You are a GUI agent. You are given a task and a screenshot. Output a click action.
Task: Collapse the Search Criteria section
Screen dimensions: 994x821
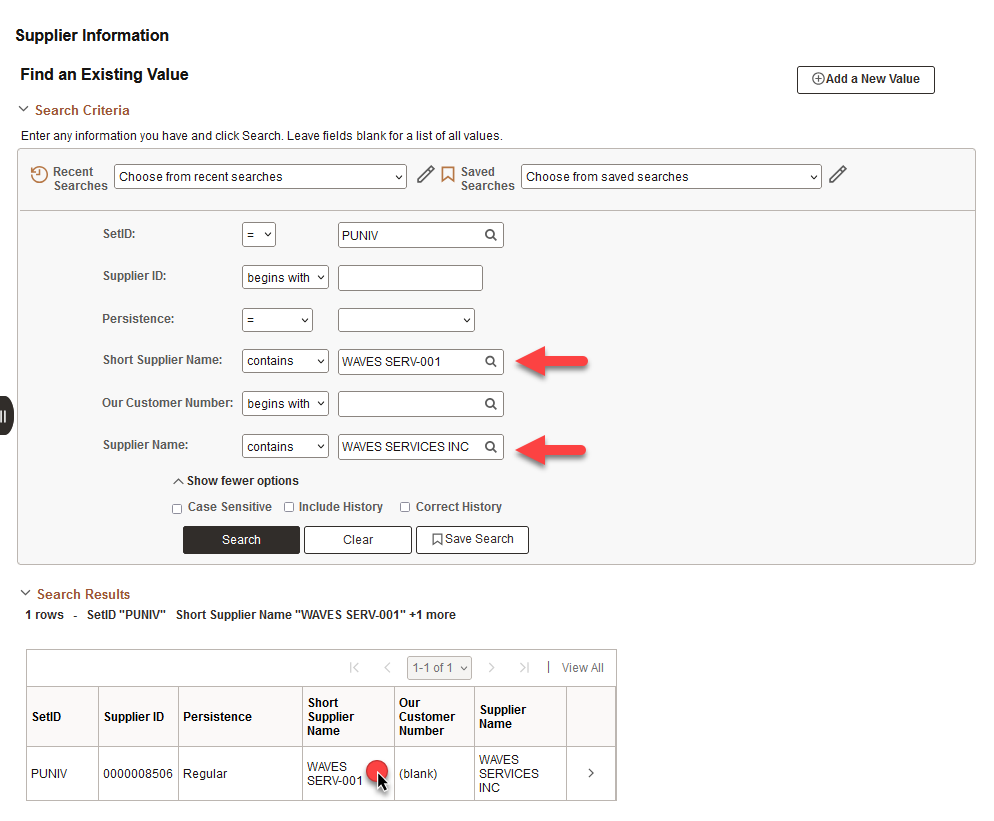(24, 110)
